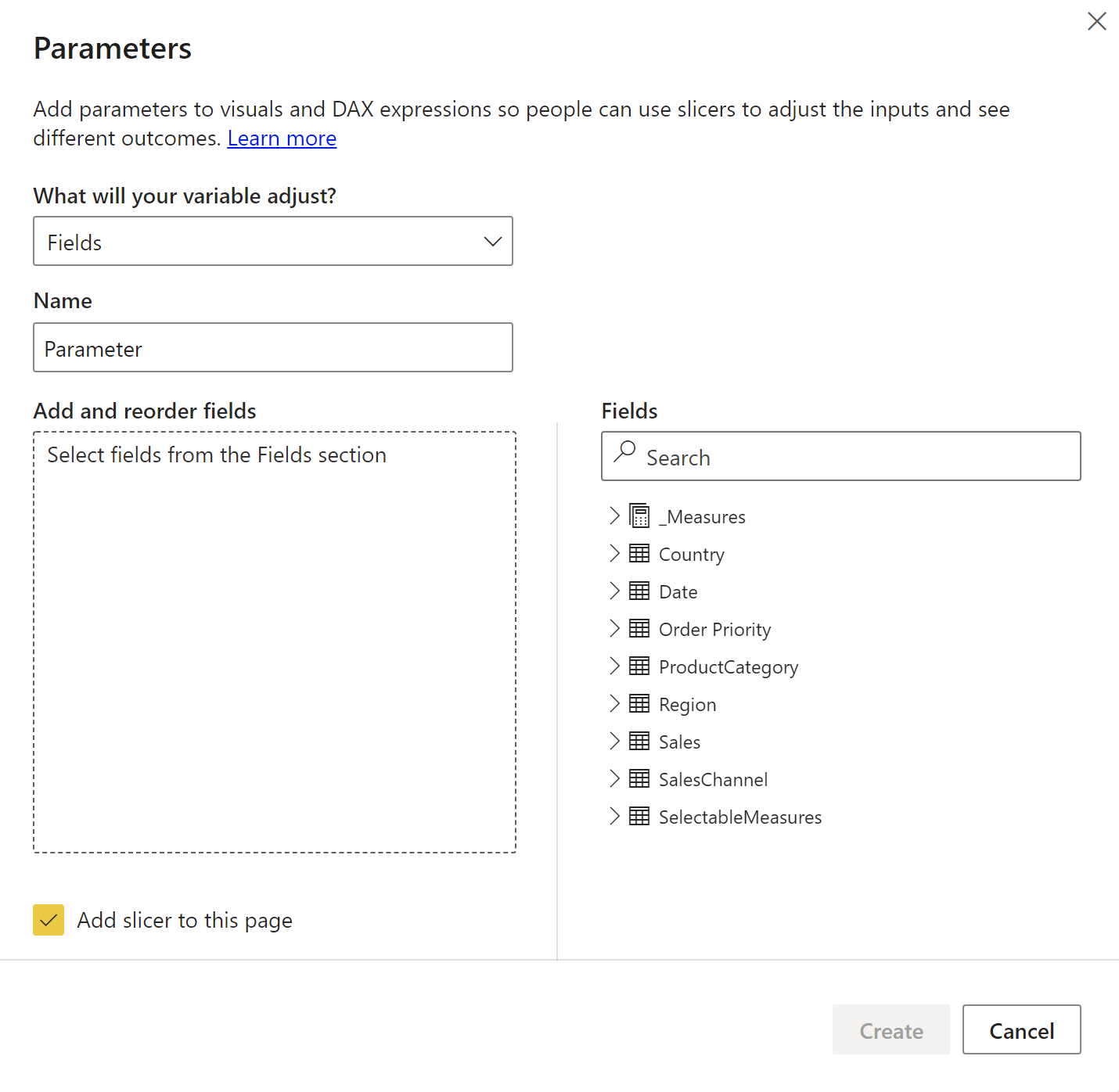Click the Date table icon
The width and height of the screenshot is (1119, 1092).
click(639, 591)
